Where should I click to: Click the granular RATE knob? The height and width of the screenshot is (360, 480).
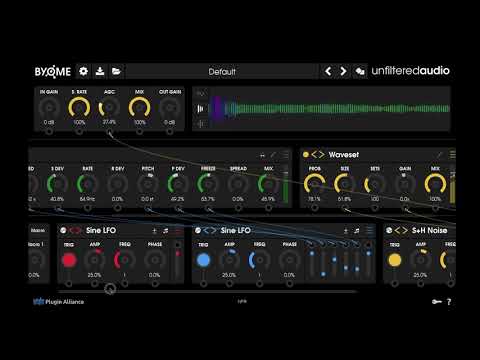pos(87,184)
